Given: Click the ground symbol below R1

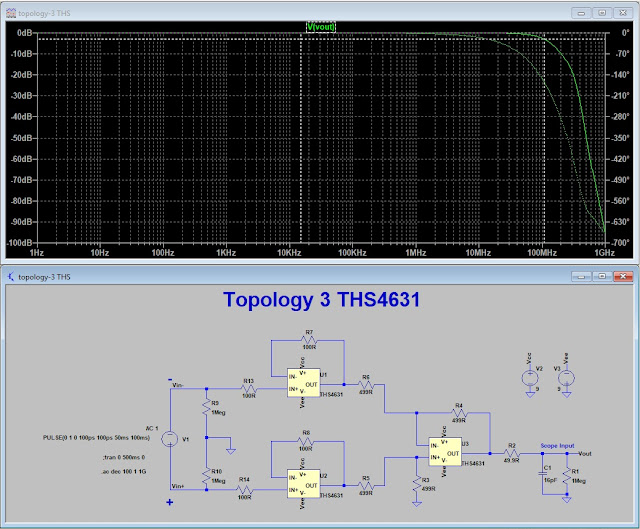Looking at the screenshot, I should click(x=567, y=500).
